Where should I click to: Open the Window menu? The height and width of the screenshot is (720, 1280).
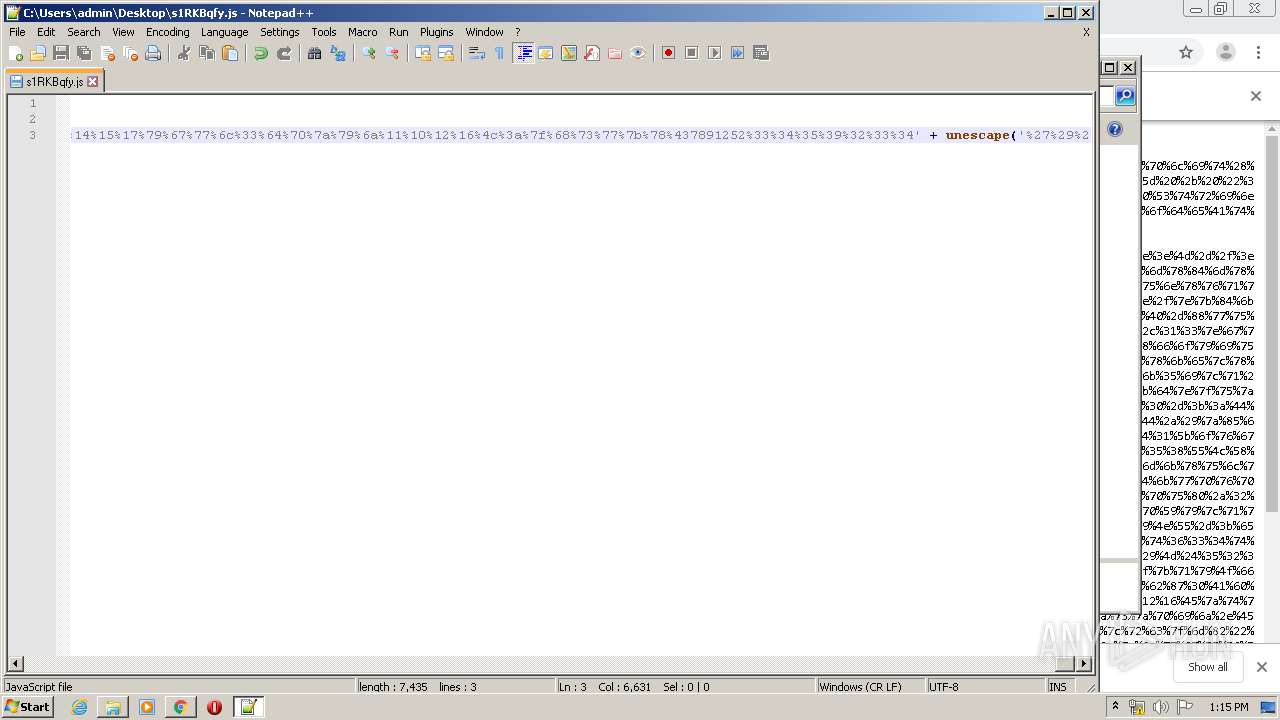click(484, 32)
